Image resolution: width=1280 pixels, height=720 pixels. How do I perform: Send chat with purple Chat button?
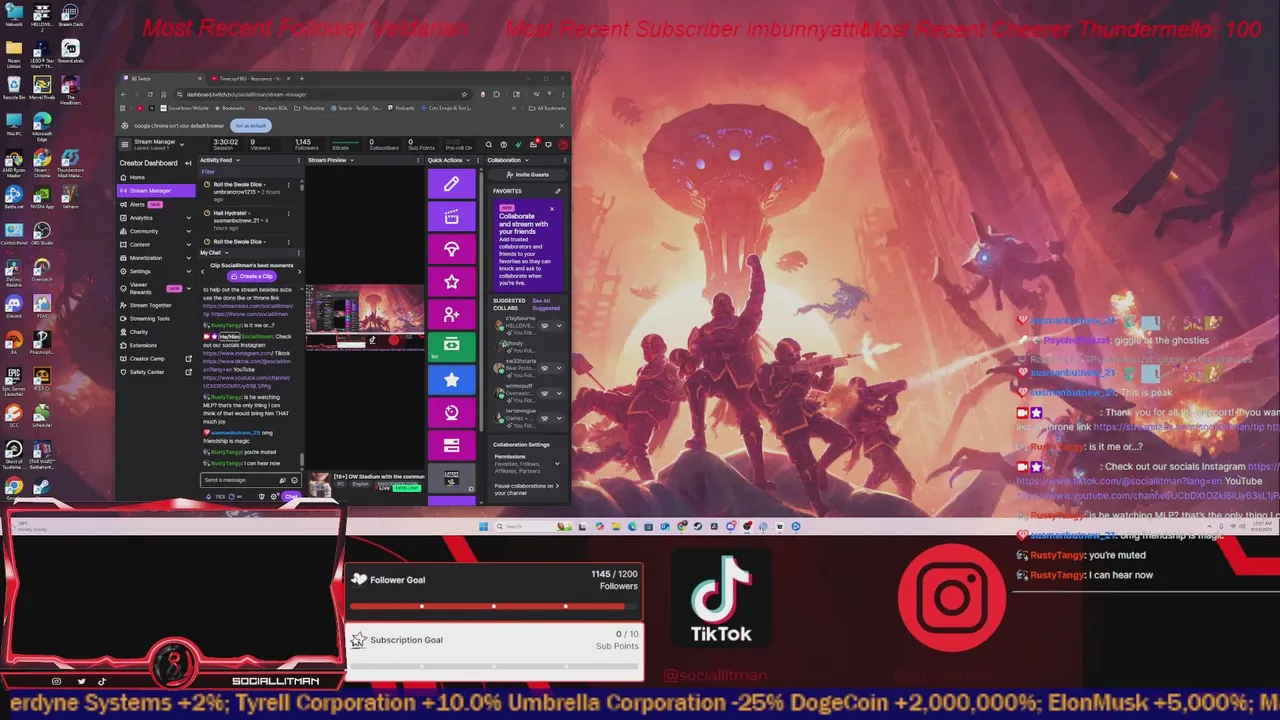coord(291,496)
